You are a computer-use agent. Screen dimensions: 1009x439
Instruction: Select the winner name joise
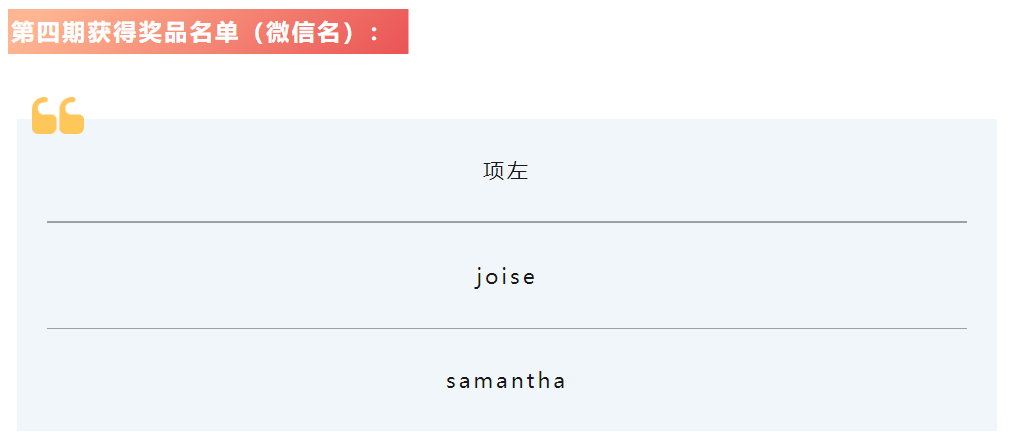point(505,277)
